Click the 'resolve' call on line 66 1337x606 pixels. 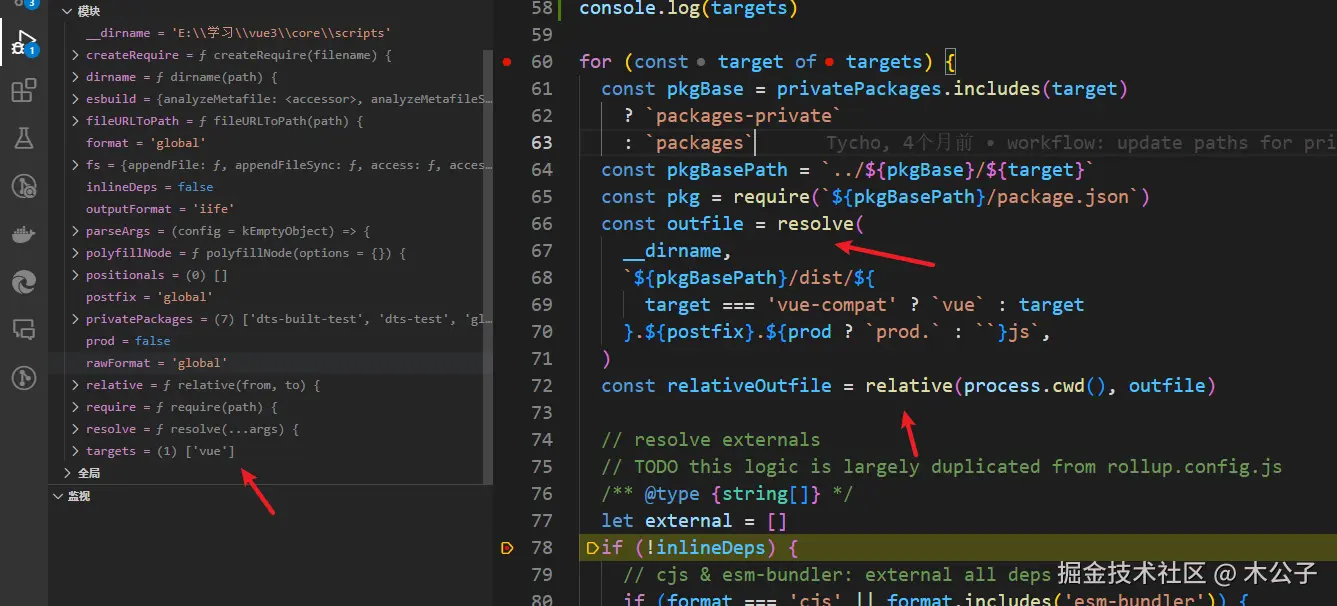point(815,224)
